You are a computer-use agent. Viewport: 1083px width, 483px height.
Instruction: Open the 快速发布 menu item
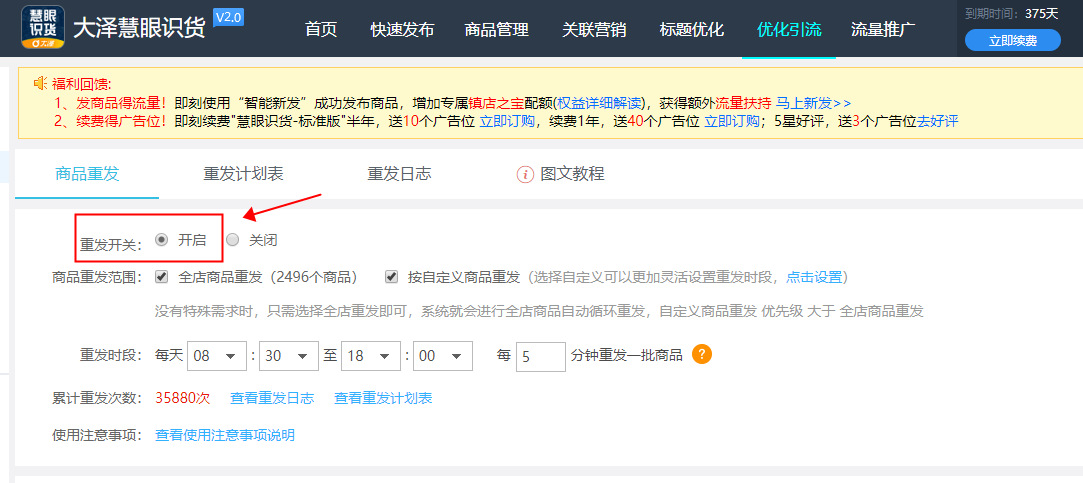pos(402,30)
